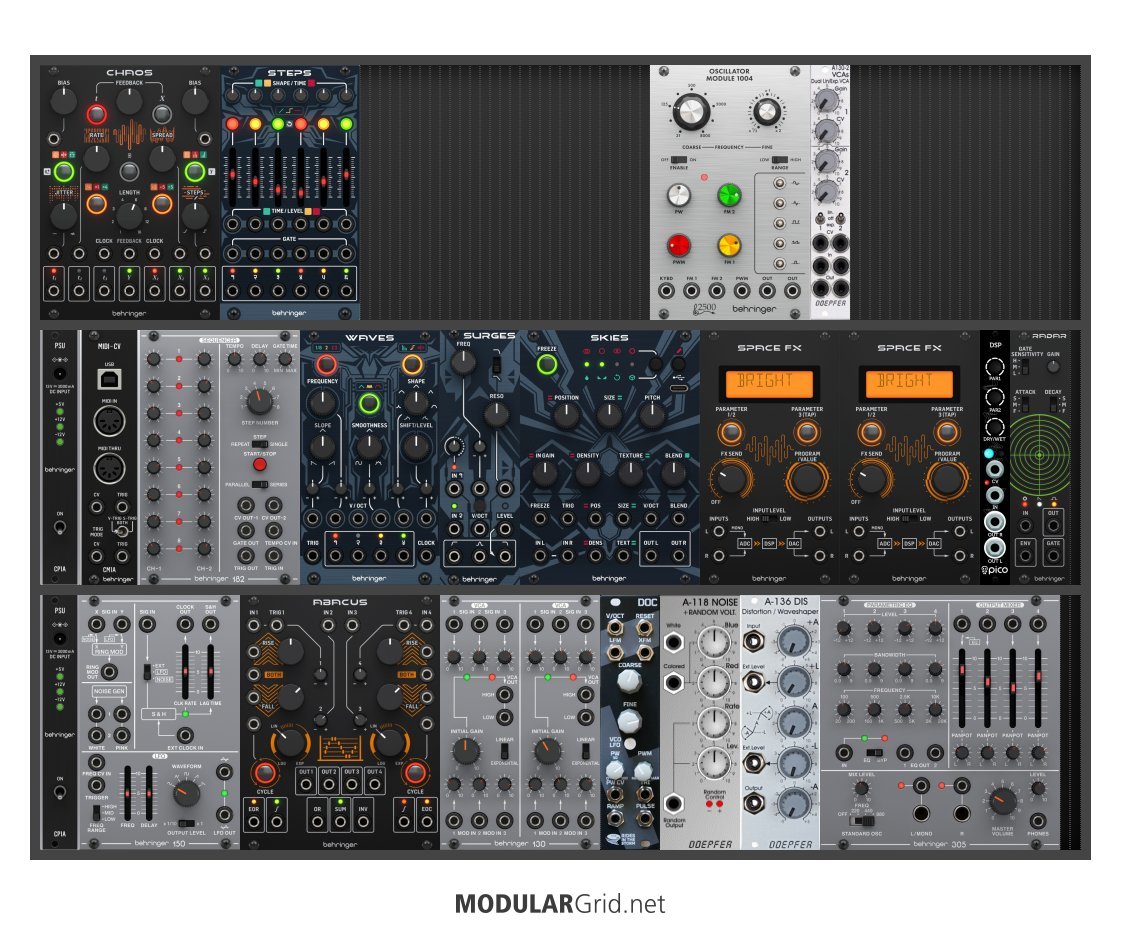Click the KYBD input jack on Oscillator 1004
1121x925 pixels.
click(x=666, y=291)
